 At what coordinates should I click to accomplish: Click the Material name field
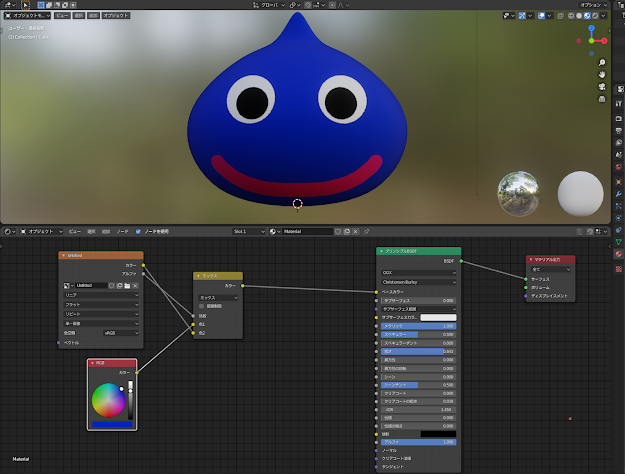(307, 231)
